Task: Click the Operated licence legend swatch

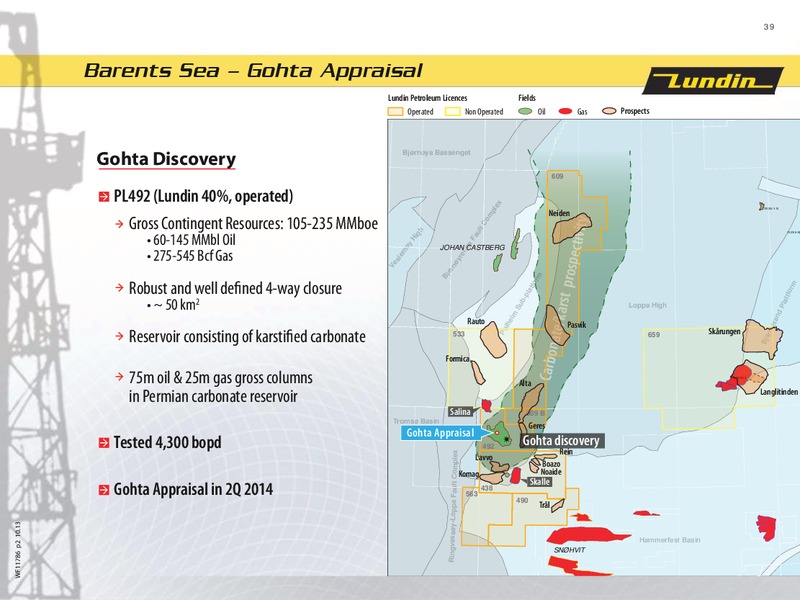Action: [x=395, y=112]
